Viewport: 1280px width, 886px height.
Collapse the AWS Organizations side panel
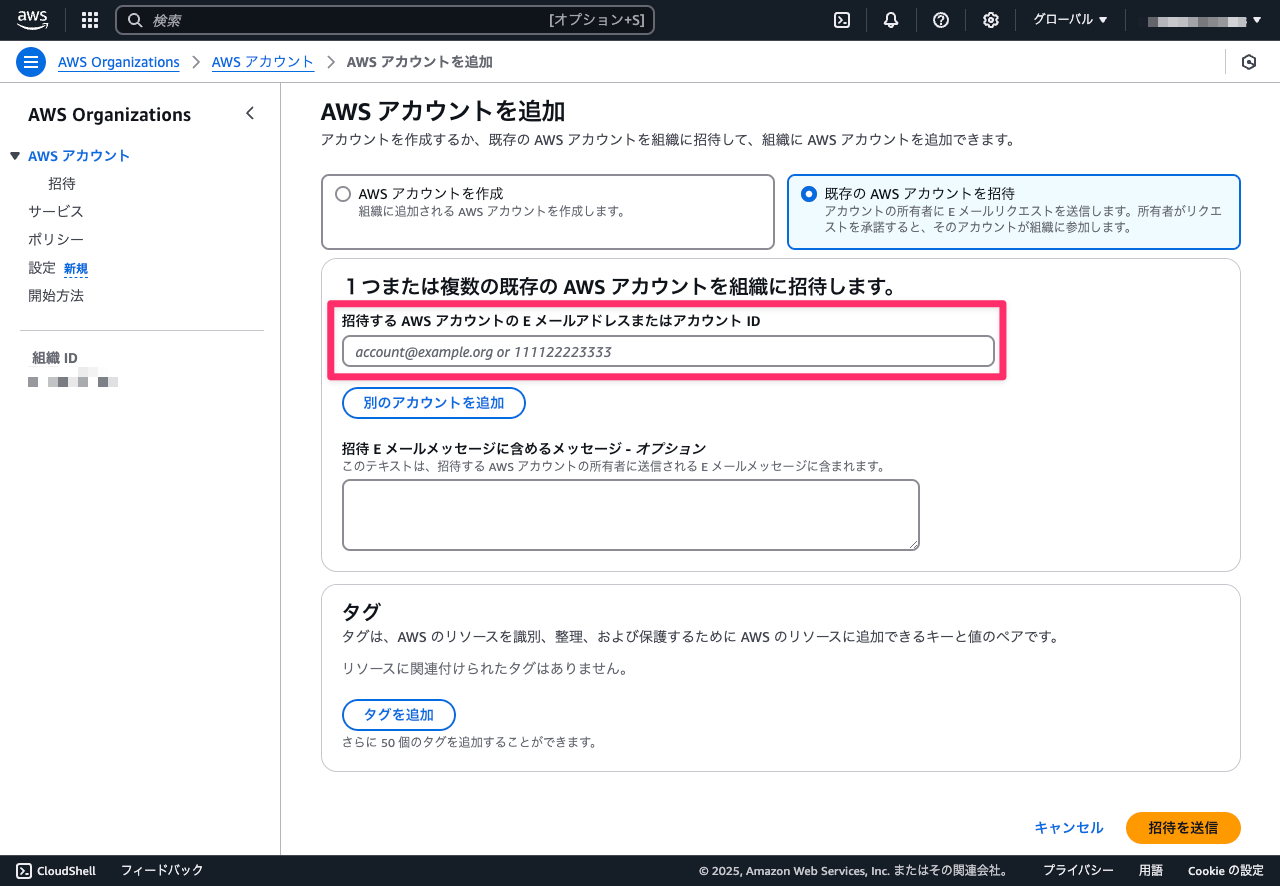coord(250,114)
